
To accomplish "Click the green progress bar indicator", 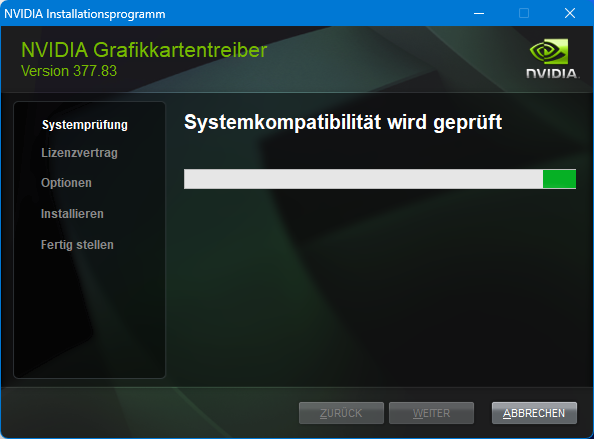I will click(559, 179).
